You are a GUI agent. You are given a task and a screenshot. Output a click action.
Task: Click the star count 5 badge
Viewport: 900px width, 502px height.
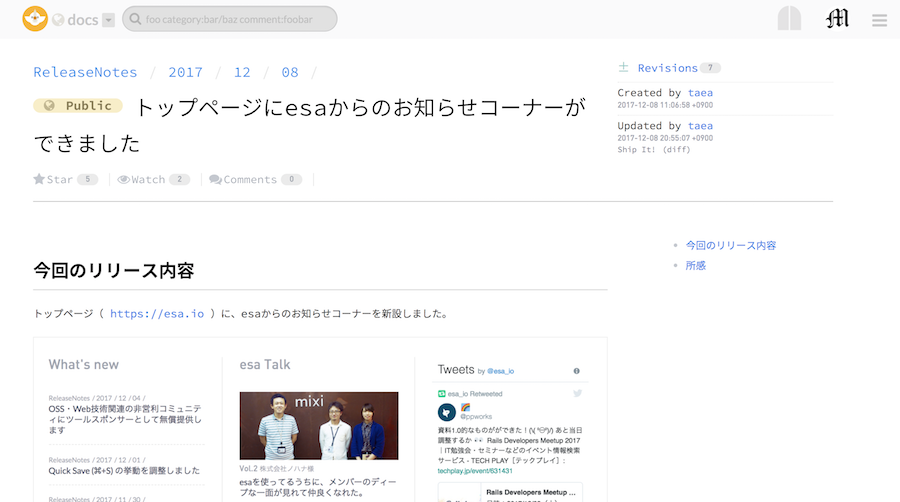click(88, 180)
